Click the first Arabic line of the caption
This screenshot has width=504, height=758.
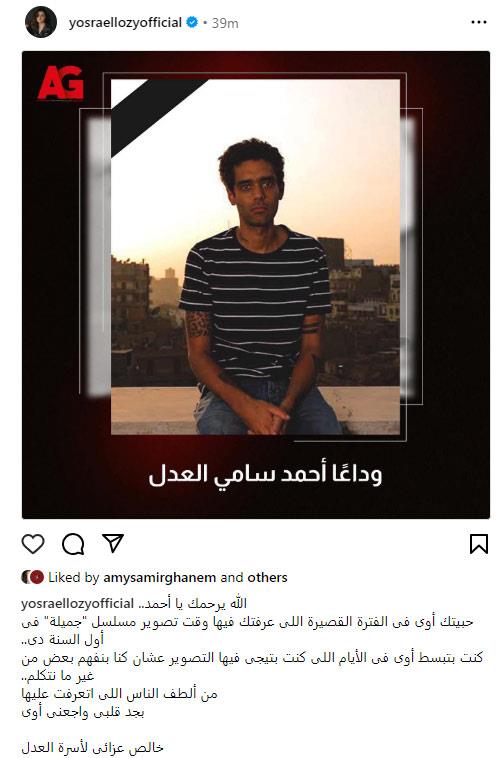coord(192,603)
